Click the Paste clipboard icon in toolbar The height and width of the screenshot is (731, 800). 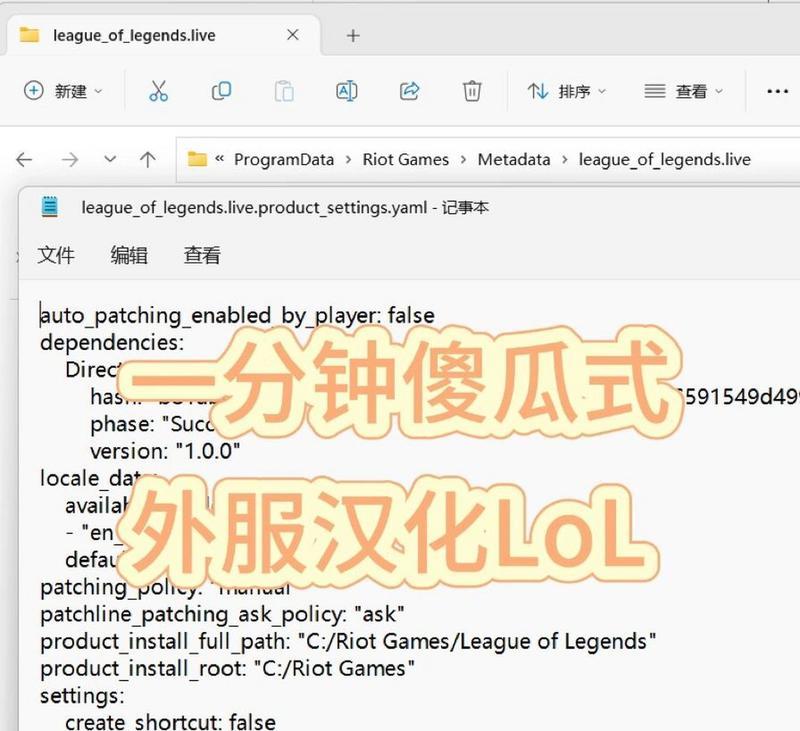[x=284, y=91]
